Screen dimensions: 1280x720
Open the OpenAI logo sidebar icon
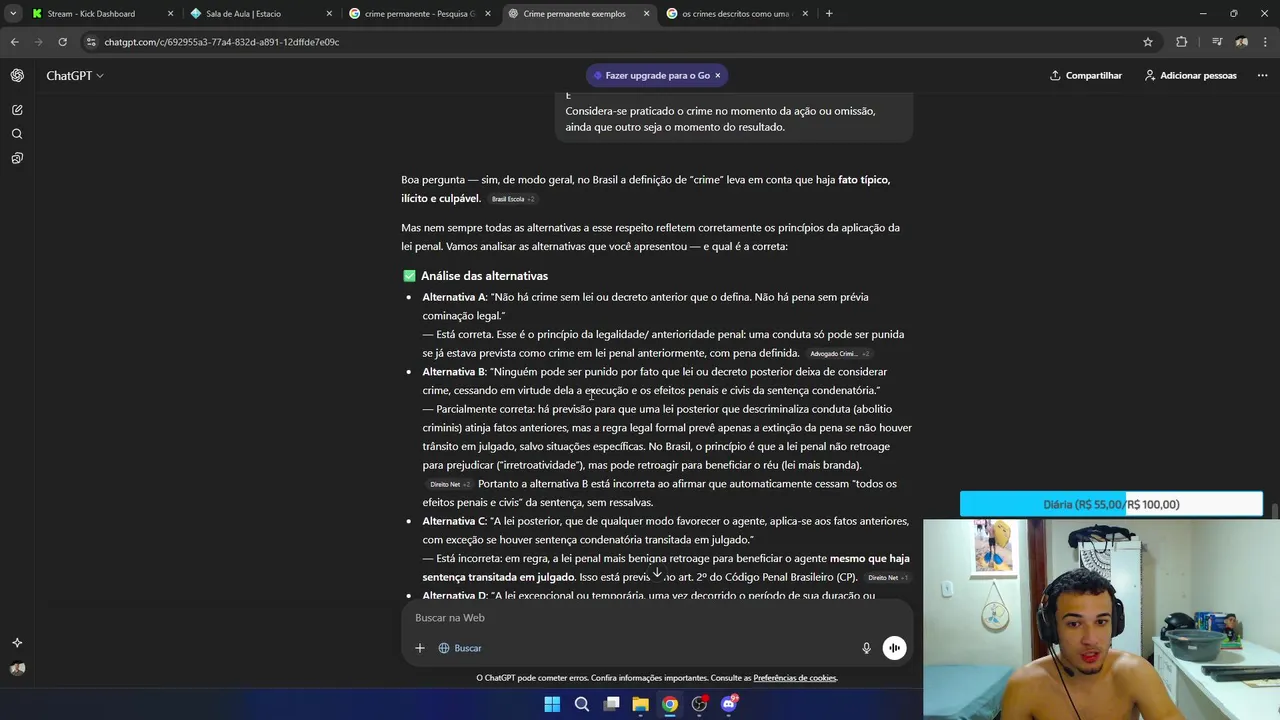[x=17, y=75]
